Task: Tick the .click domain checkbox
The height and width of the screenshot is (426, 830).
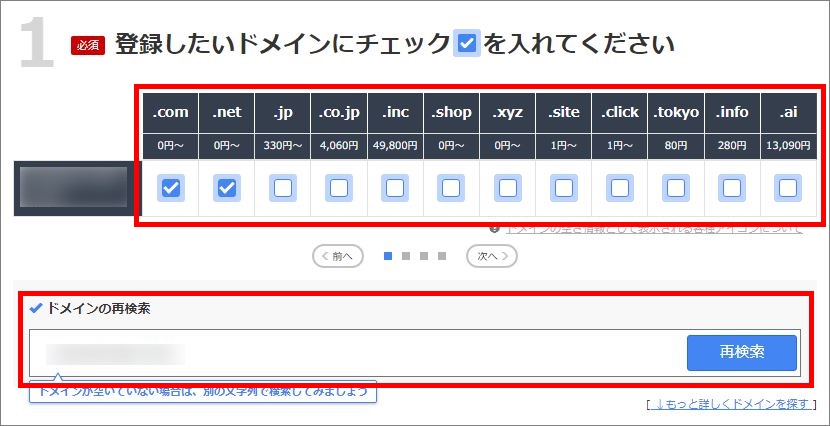Action: click(620, 188)
